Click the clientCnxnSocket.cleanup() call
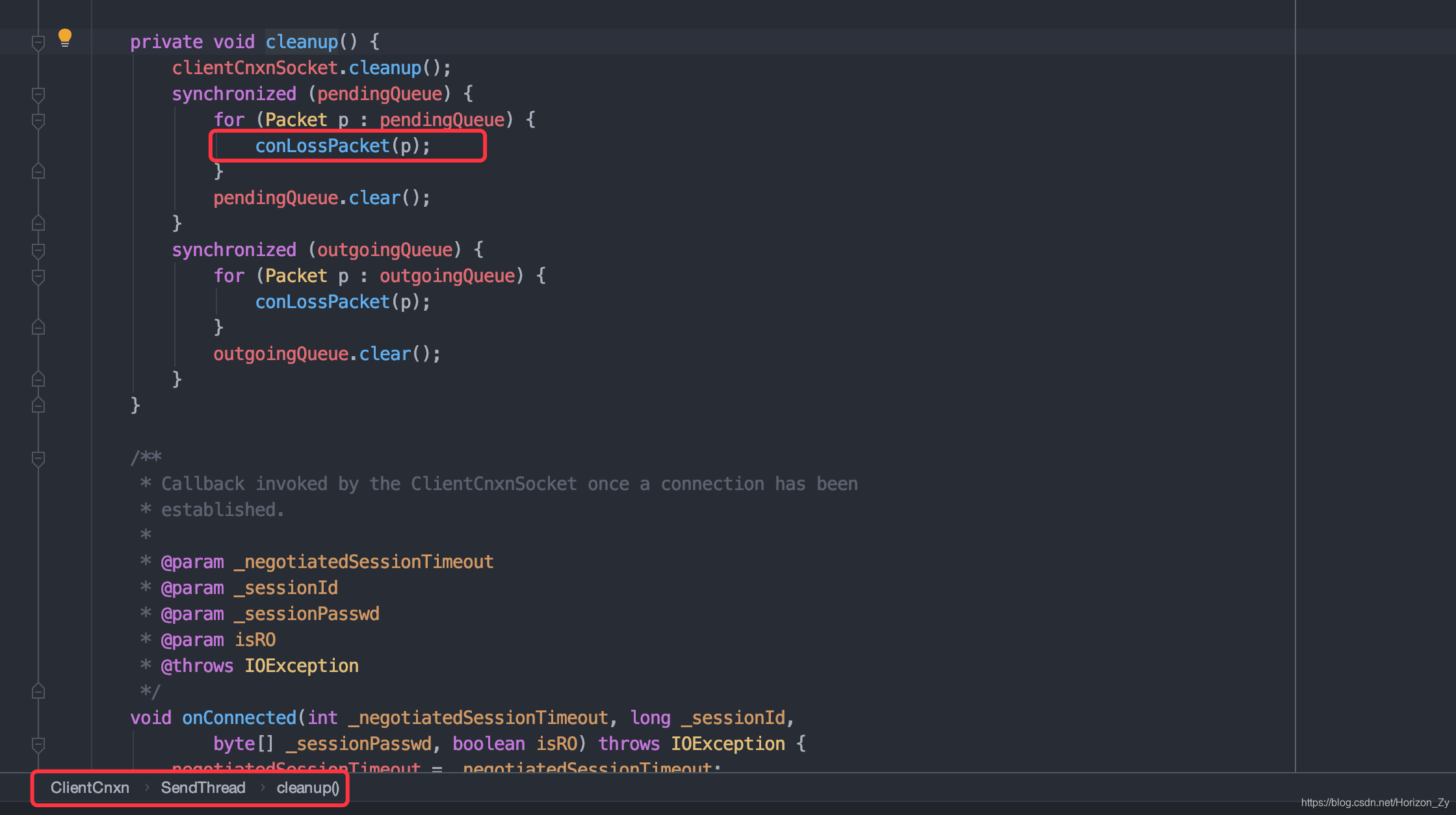Image resolution: width=1456 pixels, height=815 pixels. coord(311,67)
